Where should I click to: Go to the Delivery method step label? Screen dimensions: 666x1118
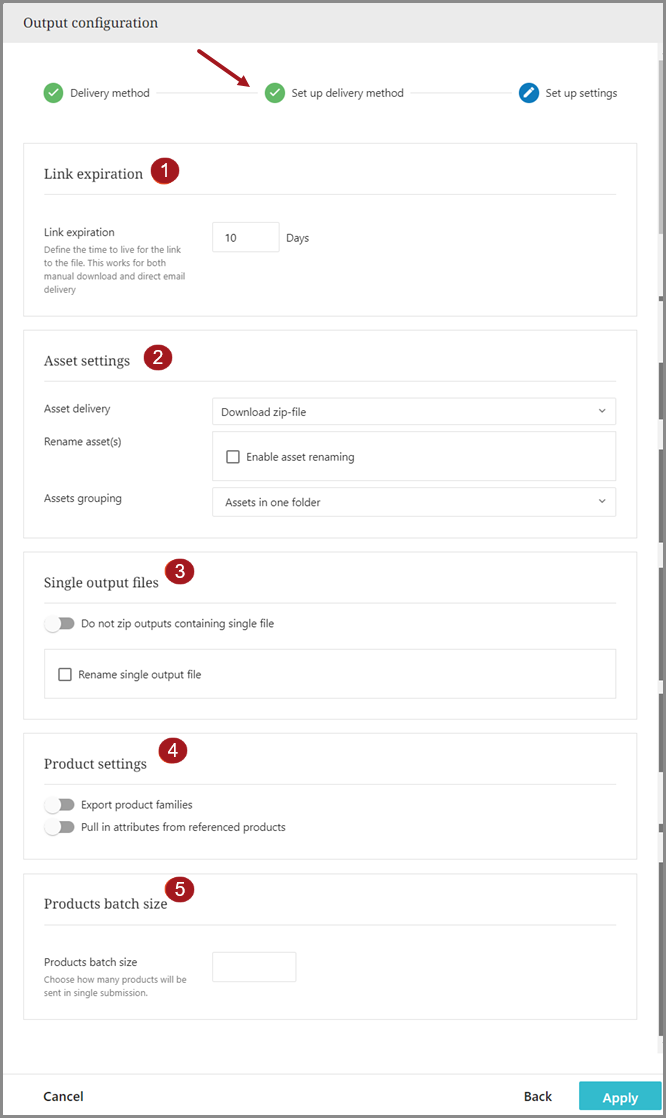pos(110,93)
